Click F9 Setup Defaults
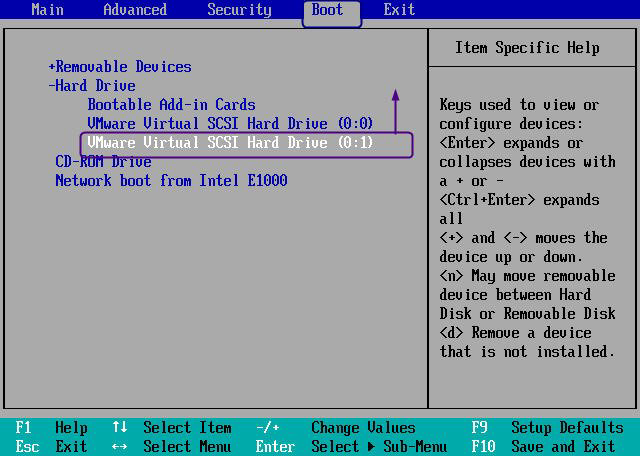 tap(547, 428)
